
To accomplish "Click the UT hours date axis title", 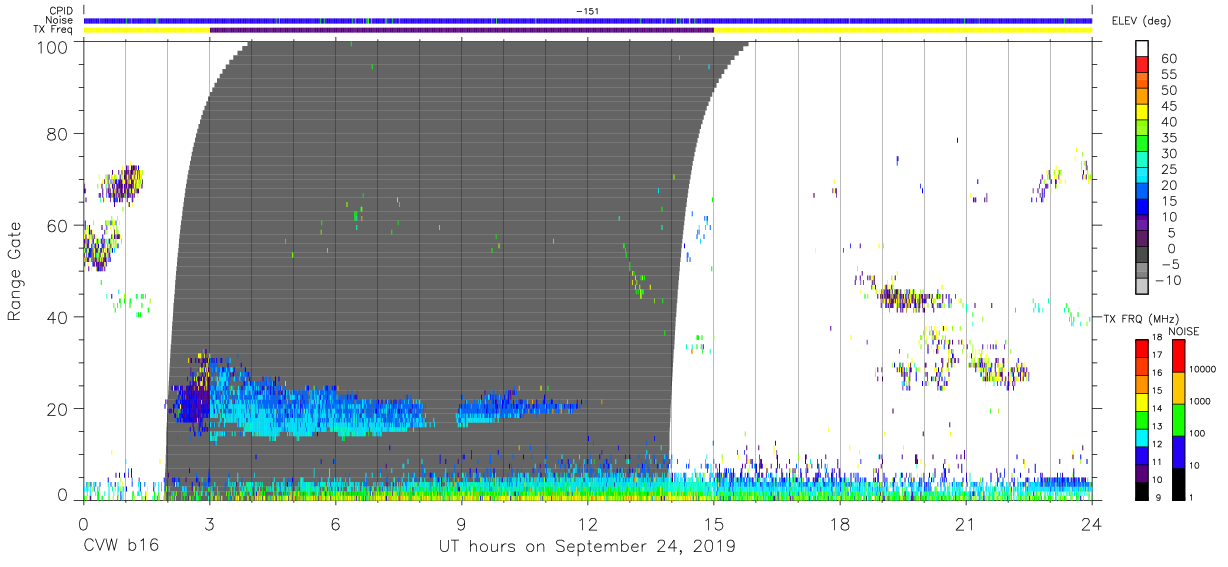I will (x=587, y=547).
